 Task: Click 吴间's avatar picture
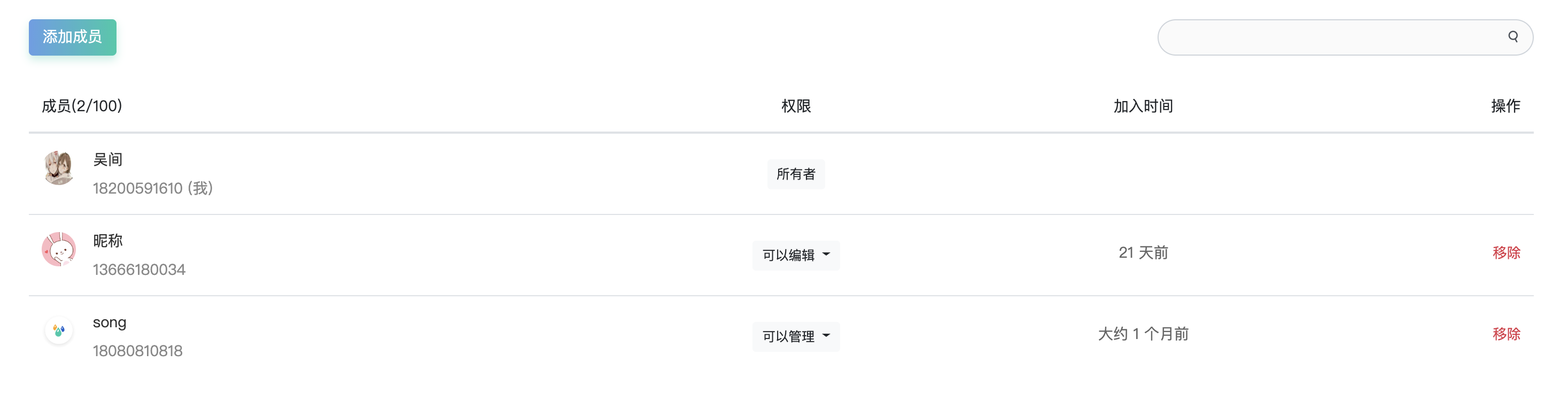tap(58, 168)
